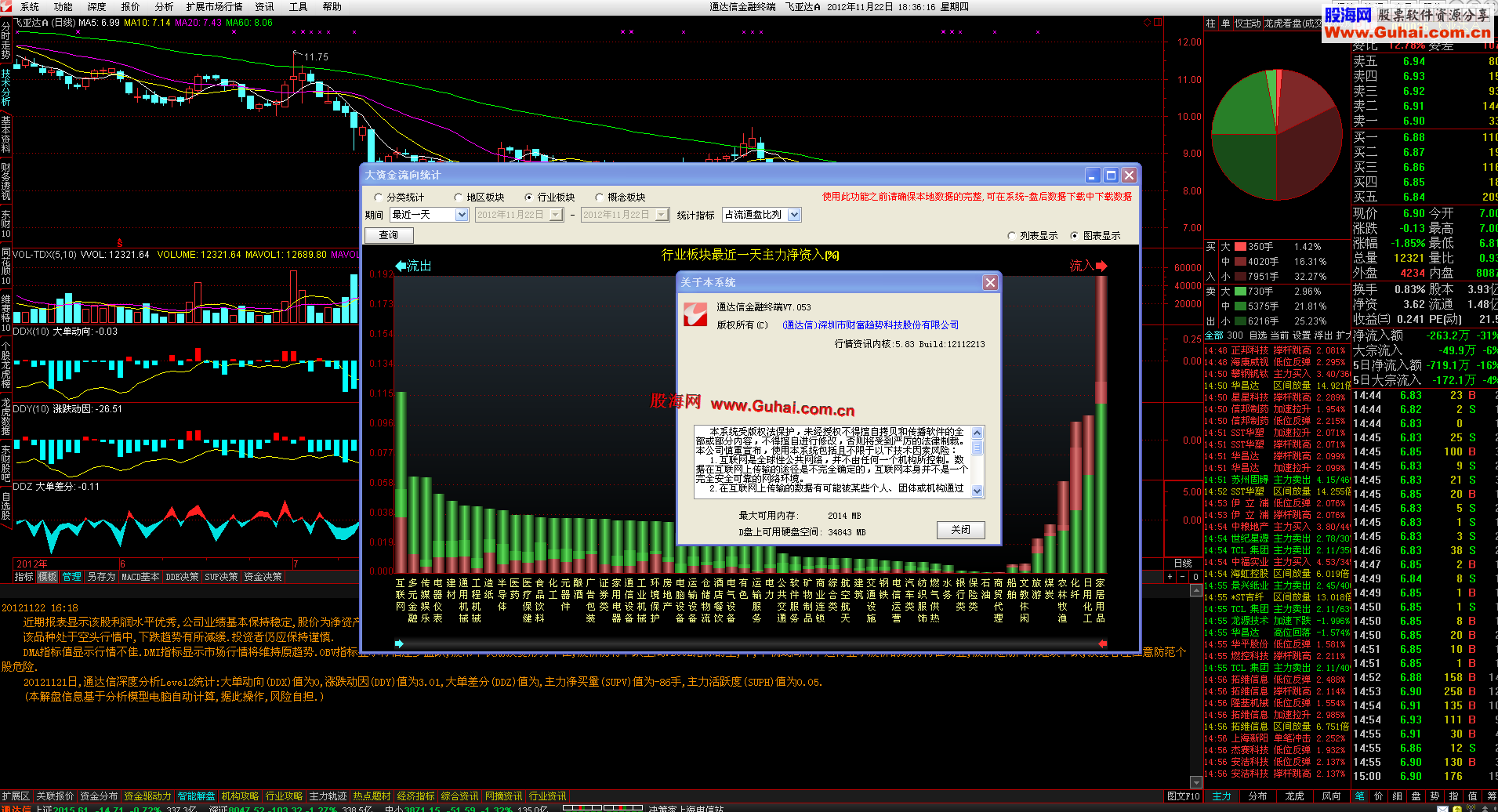Image resolution: width=1498 pixels, height=812 pixels.
Task: Open the 功能 menu
Action: pos(63,6)
